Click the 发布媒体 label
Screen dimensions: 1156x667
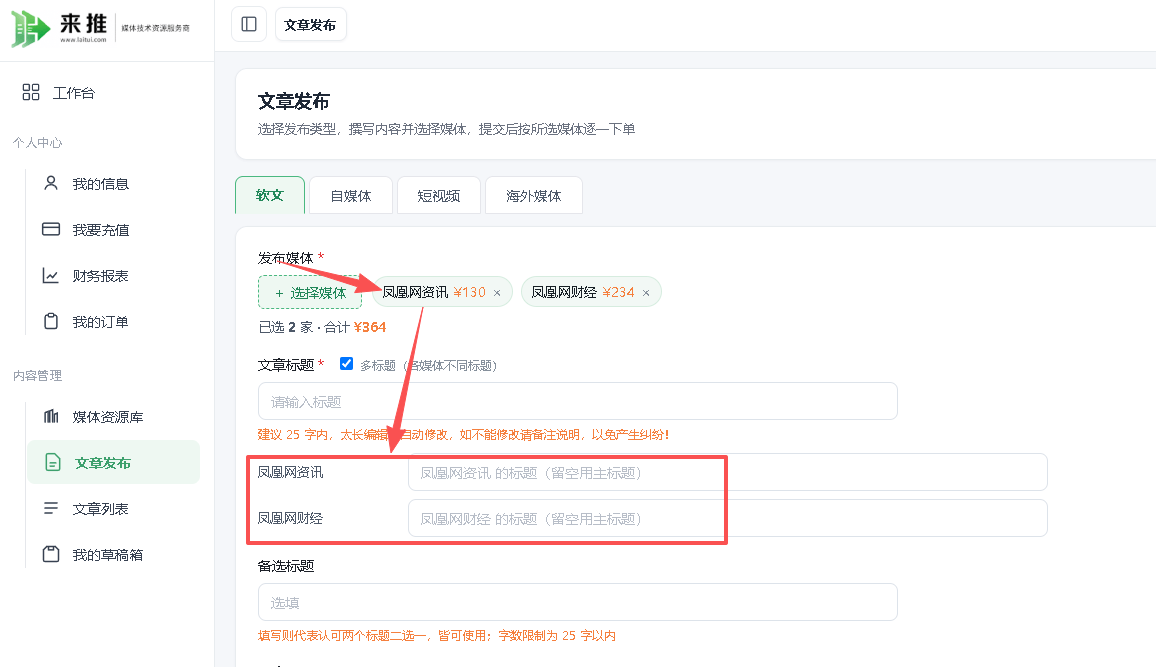pyautogui.click(x=285, y=258)
